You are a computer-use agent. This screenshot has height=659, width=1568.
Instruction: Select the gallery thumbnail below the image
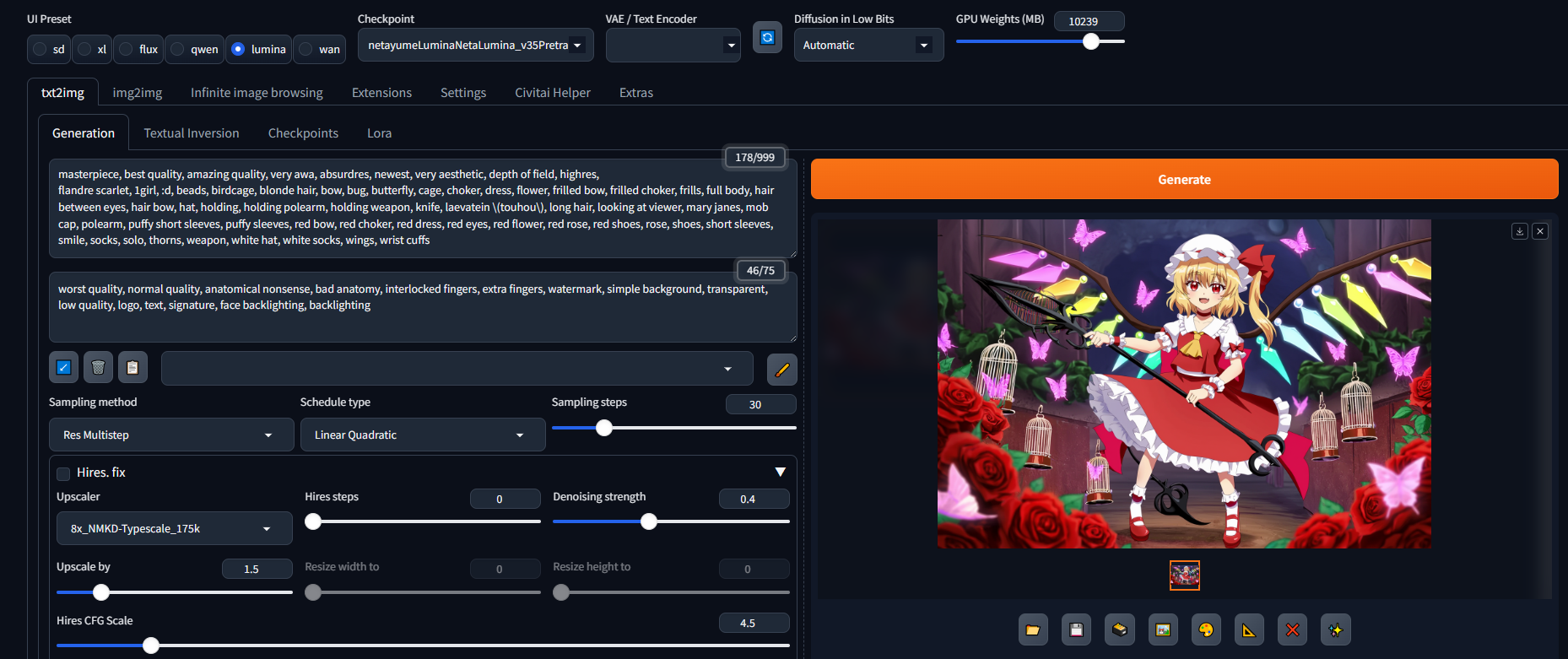click(x=1184, y=575)
